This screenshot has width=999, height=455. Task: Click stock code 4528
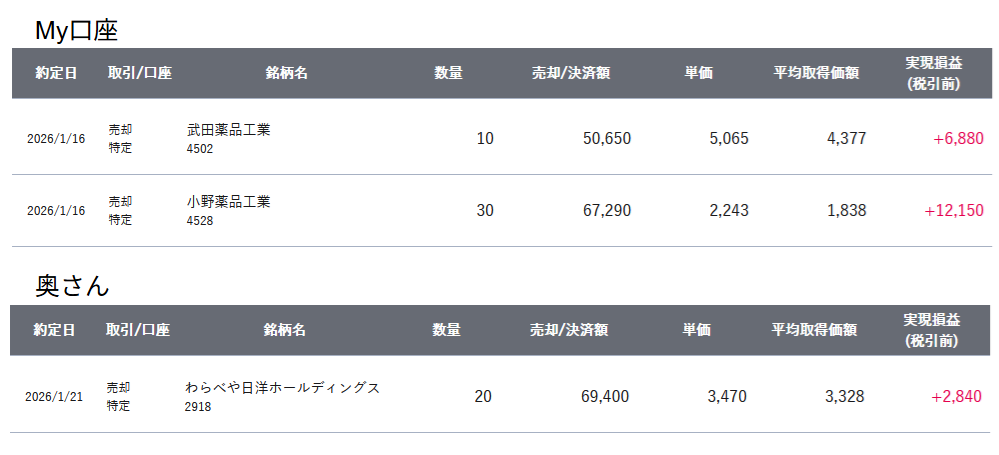coord(200,221)
